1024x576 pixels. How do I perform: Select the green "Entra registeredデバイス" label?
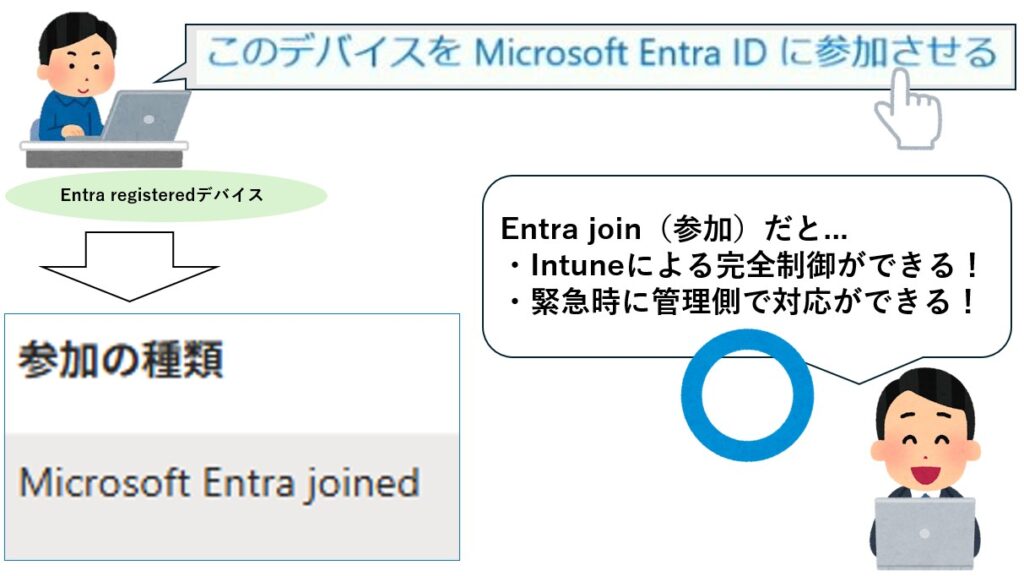pyautogui.click(x=162, y=195)
